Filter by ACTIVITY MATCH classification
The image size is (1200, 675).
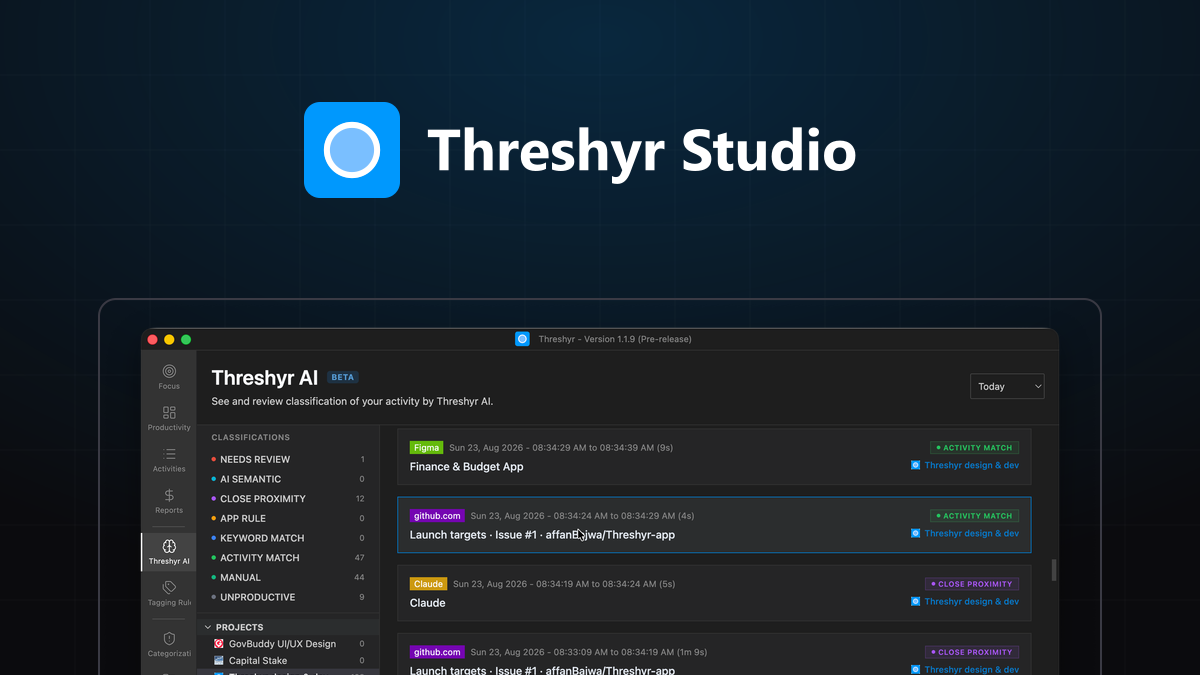[x=288, y=558]
